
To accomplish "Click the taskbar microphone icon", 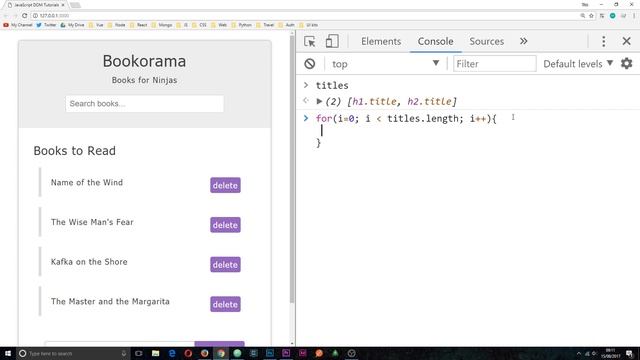I will tap(124, 353).
